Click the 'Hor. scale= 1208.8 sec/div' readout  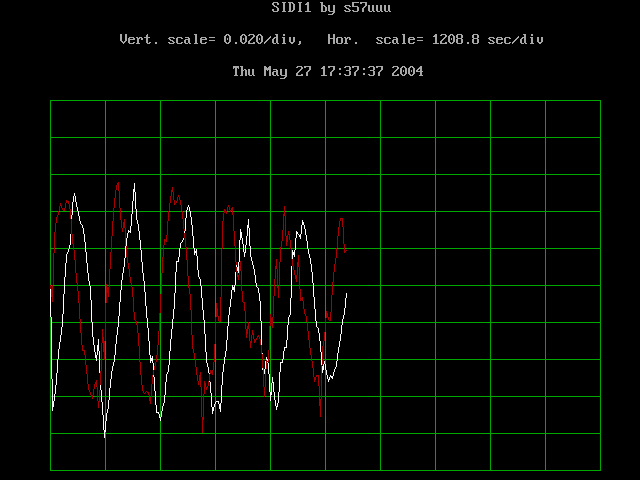[435, 40]
